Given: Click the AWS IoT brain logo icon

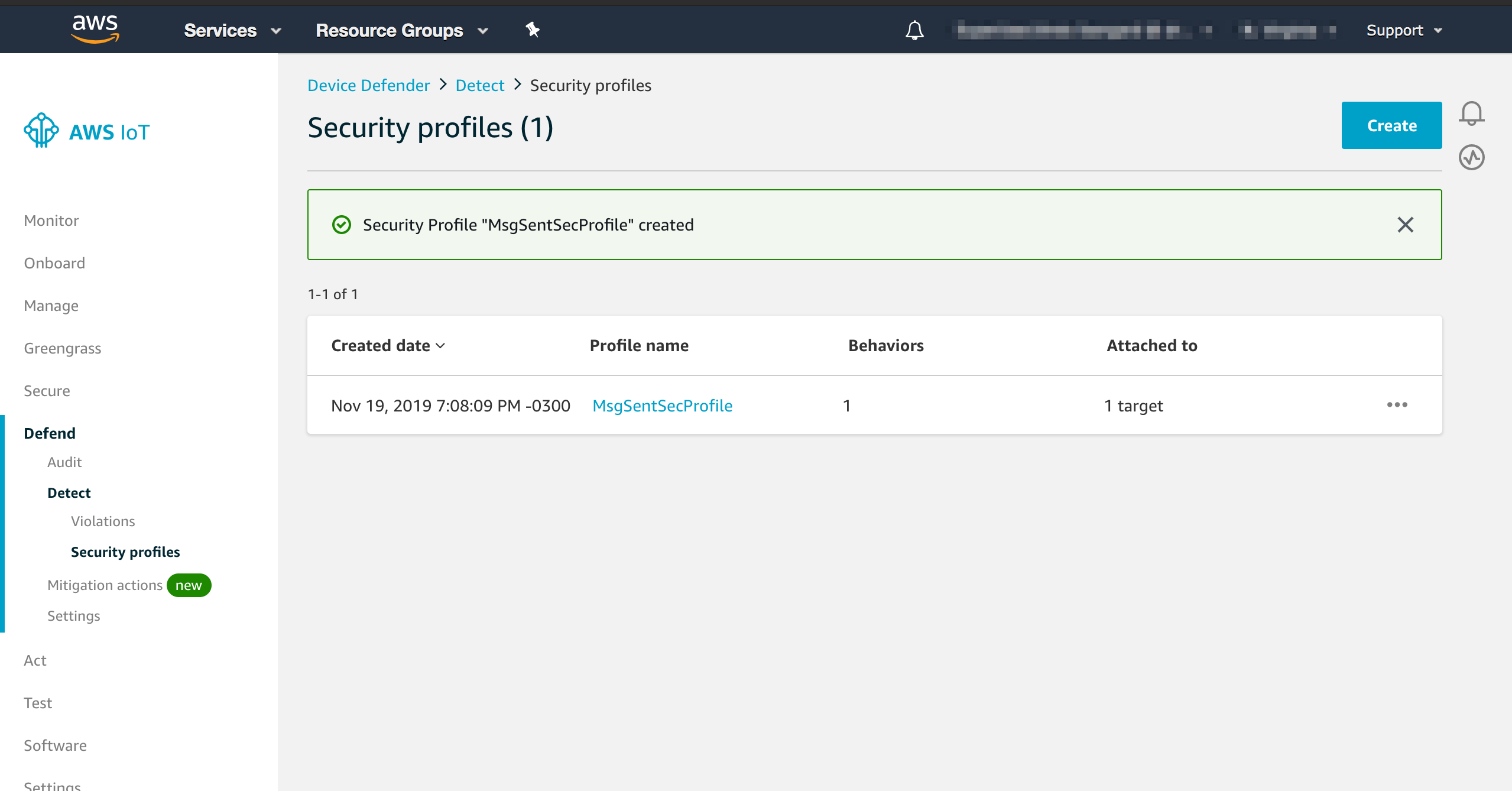Looking at the screenshot, I should pos(41,130).
